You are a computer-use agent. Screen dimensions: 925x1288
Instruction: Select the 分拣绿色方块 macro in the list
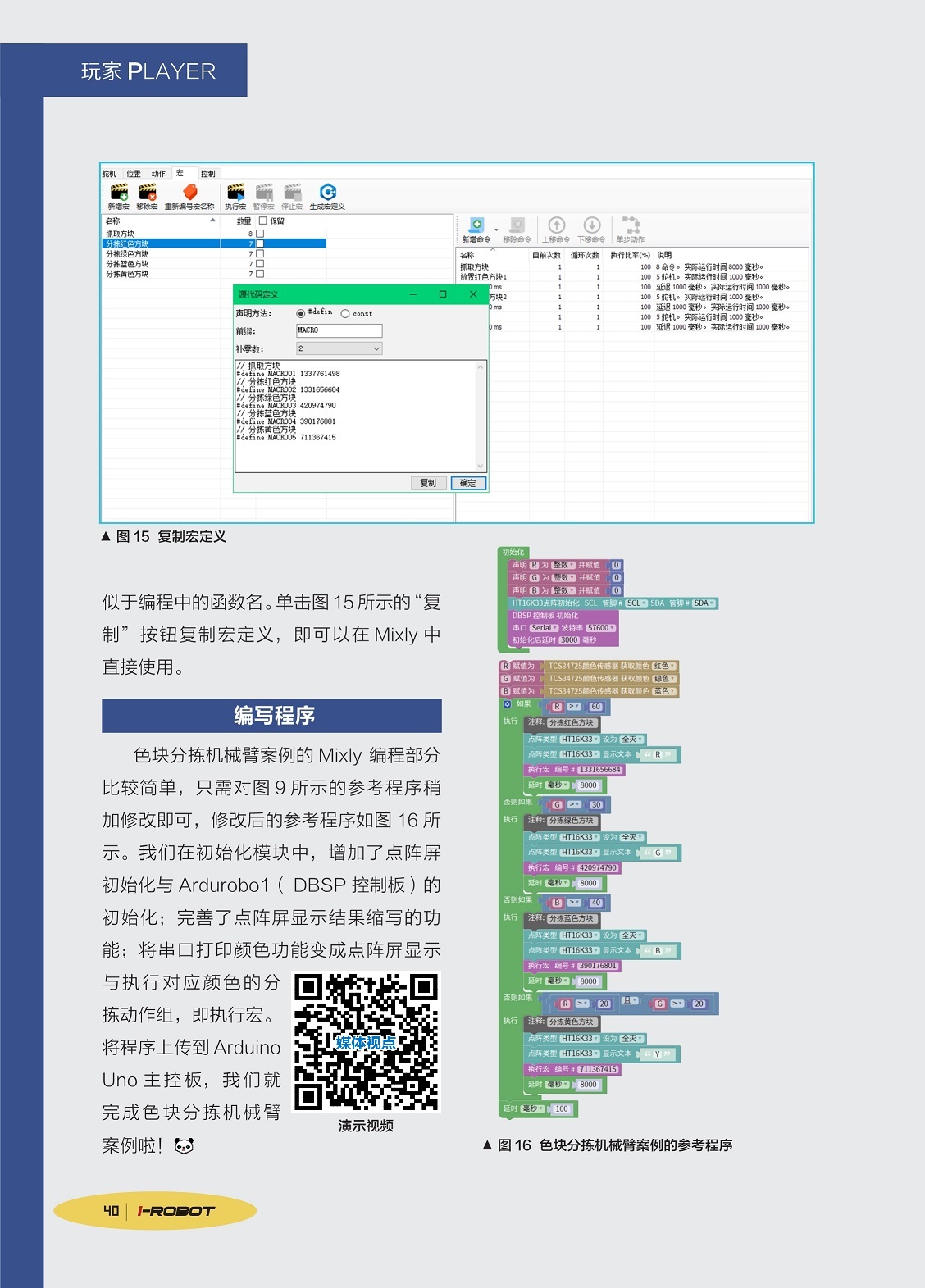128,254
